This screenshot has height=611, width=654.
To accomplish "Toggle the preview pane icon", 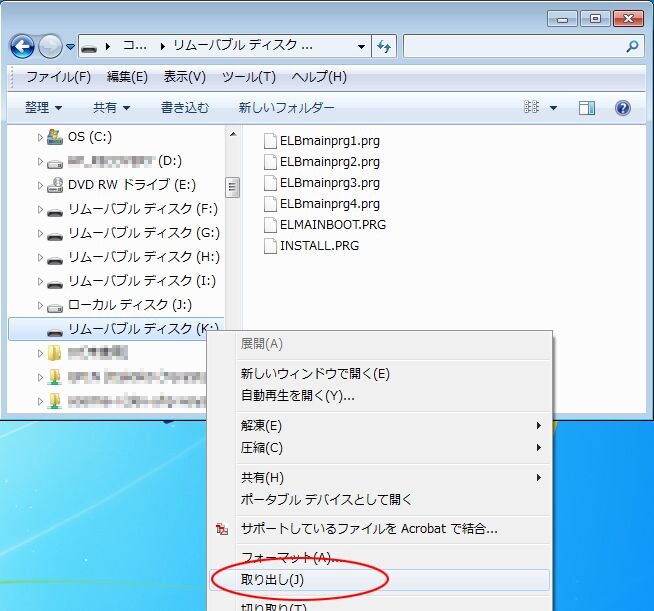I will (587, 108).
